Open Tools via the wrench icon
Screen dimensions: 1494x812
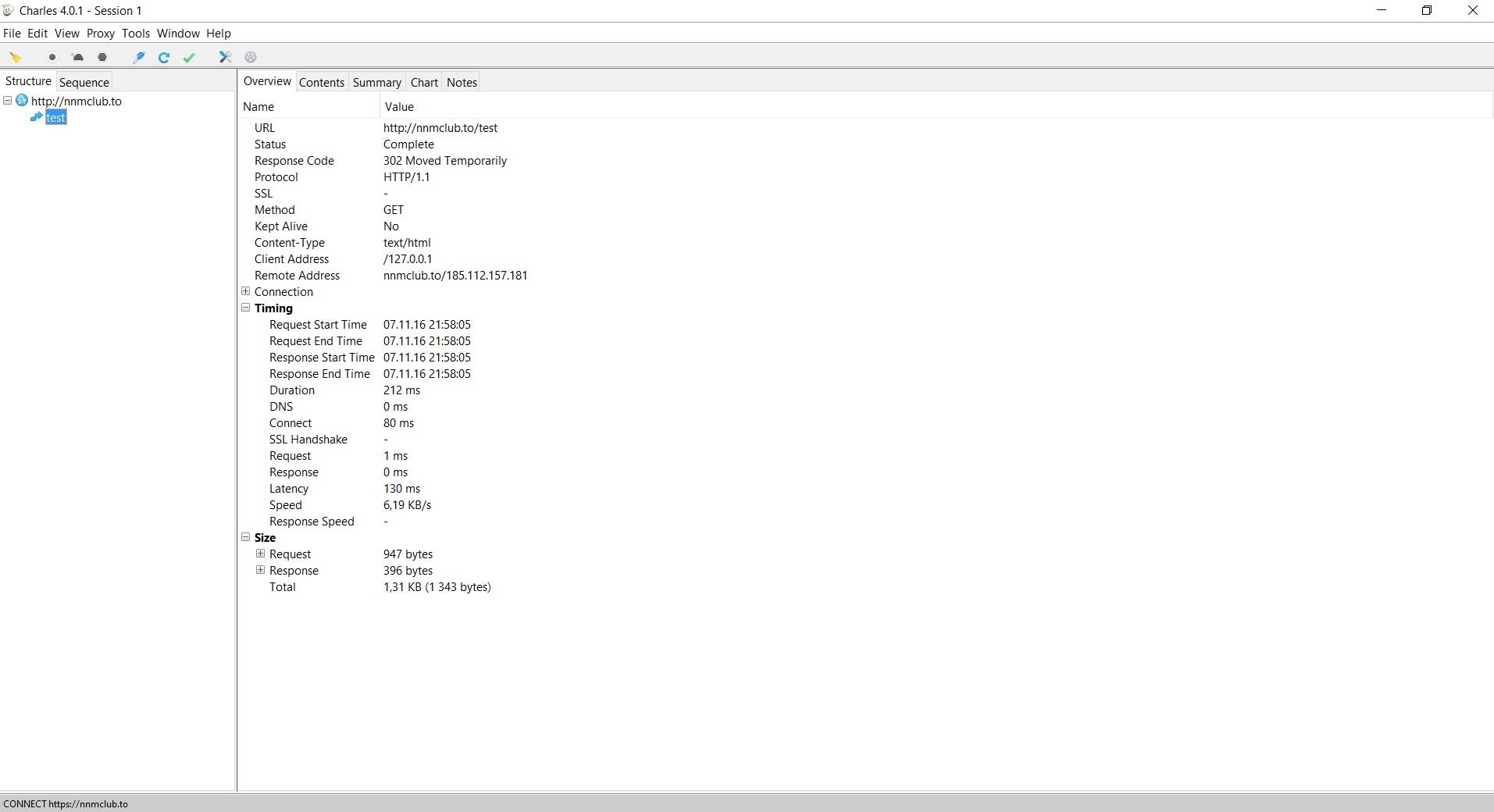(226, 57)
